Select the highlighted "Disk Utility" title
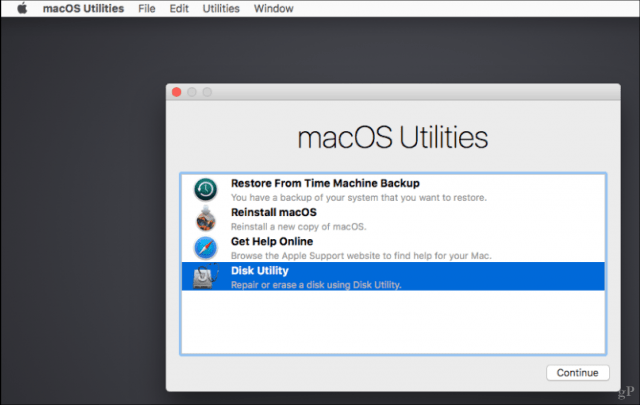This screenshot has width=640, height=405. coord(260,271)
